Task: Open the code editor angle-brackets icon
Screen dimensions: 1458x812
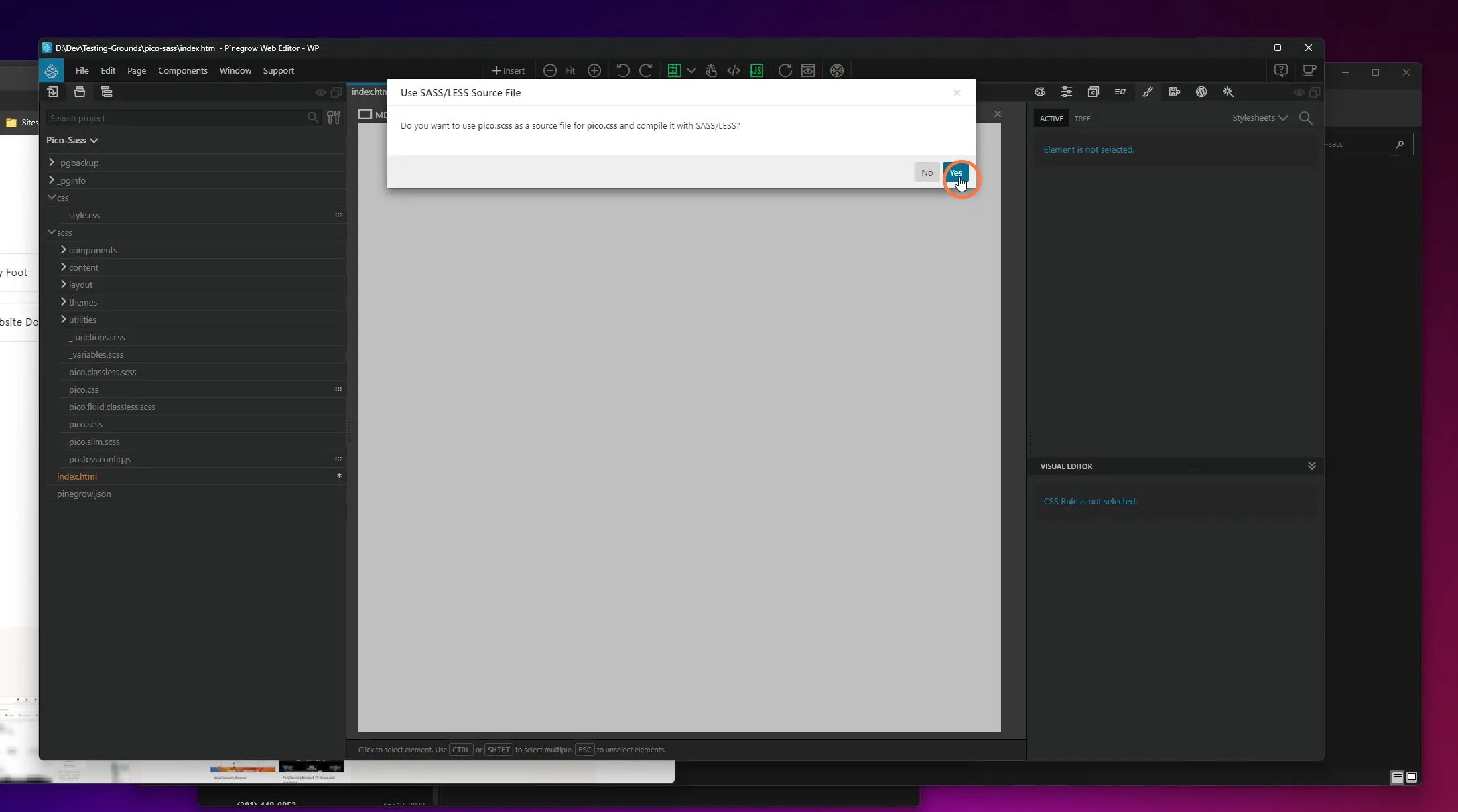Action: (x=734, y=70)
